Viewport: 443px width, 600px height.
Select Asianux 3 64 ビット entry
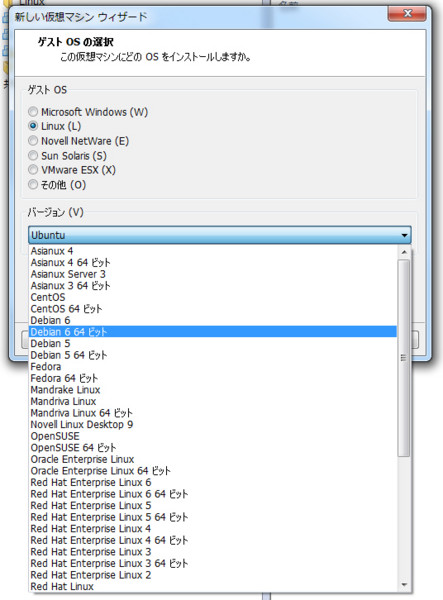pyautogui.click(x=213, y=285)
